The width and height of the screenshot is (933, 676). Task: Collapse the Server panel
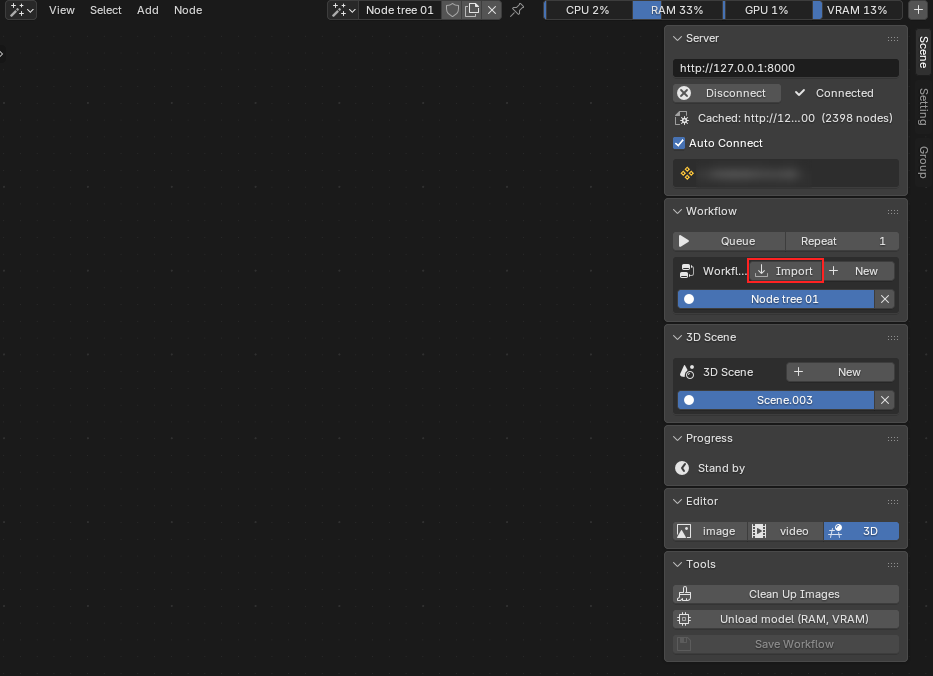click(x=677, y=38)
